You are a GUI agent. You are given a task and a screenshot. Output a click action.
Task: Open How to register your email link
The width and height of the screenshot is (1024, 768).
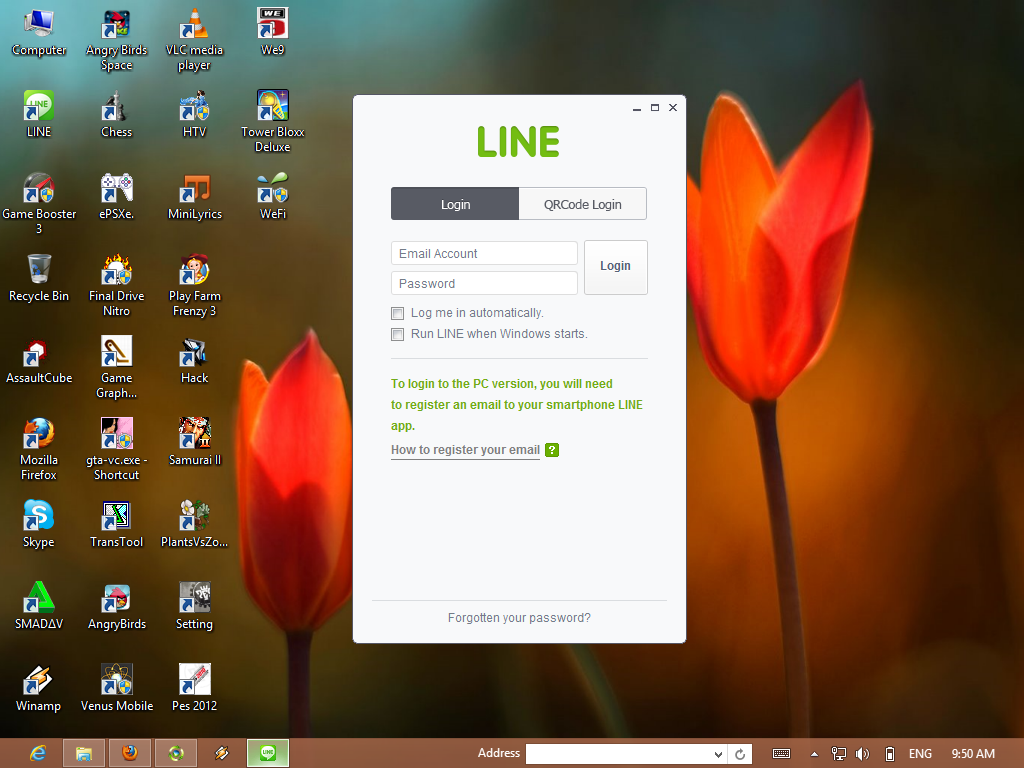[465, 450]
